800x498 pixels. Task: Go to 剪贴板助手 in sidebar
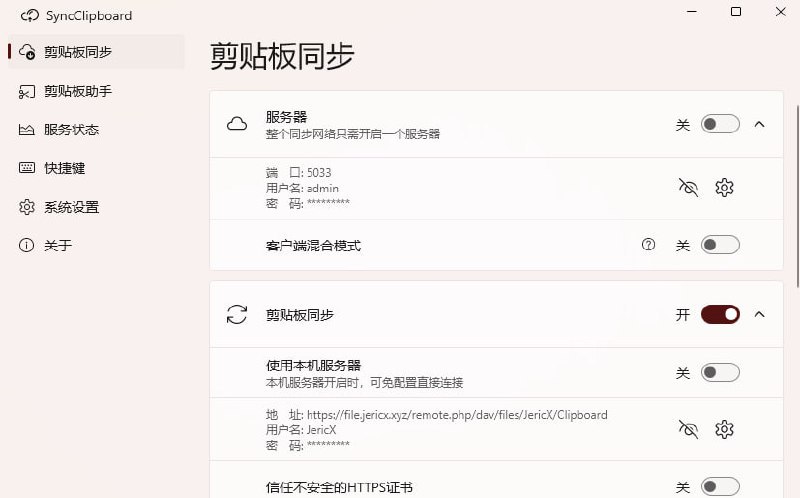click(x=96, y=91)
